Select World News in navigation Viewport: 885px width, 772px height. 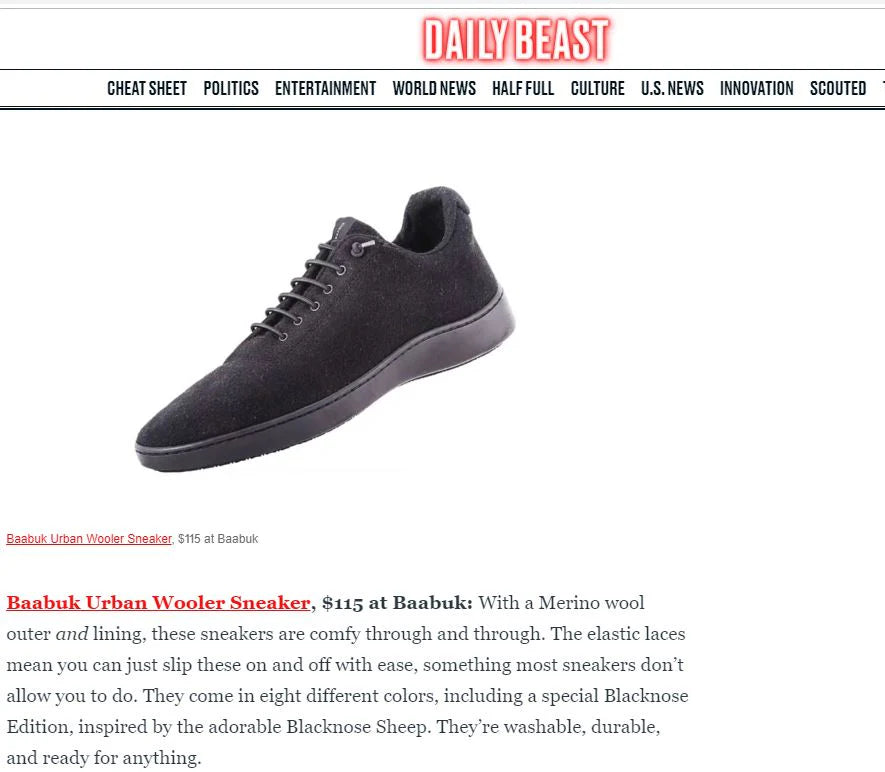(434, 89)
